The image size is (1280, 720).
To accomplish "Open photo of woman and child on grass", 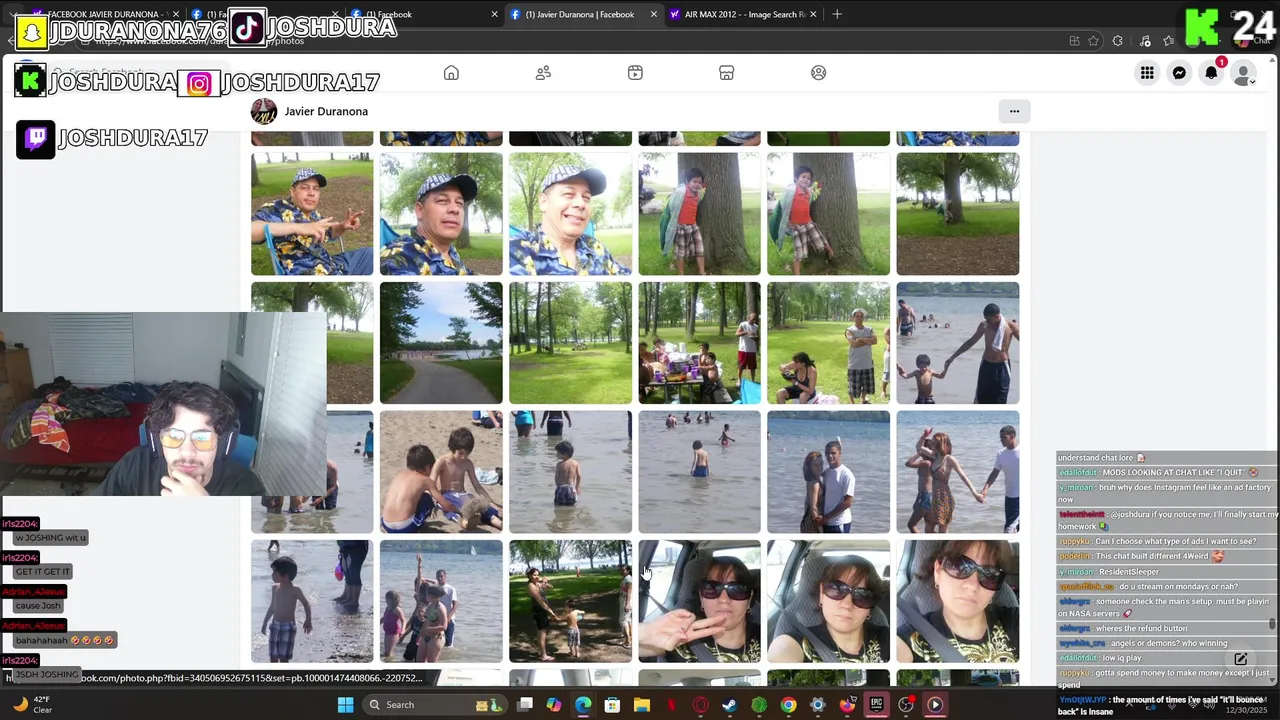I will (x=570, y=601).
